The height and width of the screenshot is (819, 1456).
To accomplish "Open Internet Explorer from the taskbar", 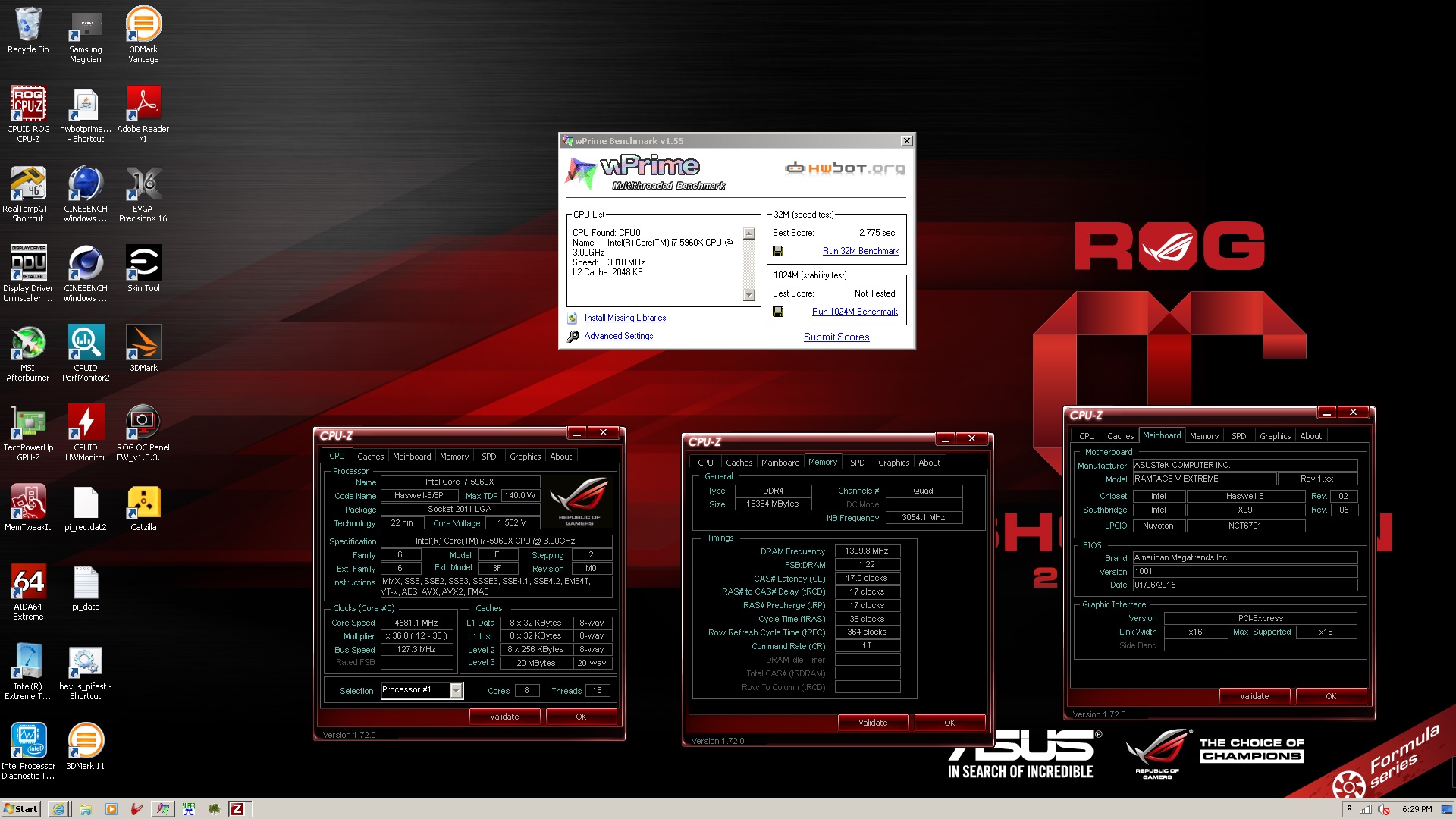I will click(x=58, y=809).
